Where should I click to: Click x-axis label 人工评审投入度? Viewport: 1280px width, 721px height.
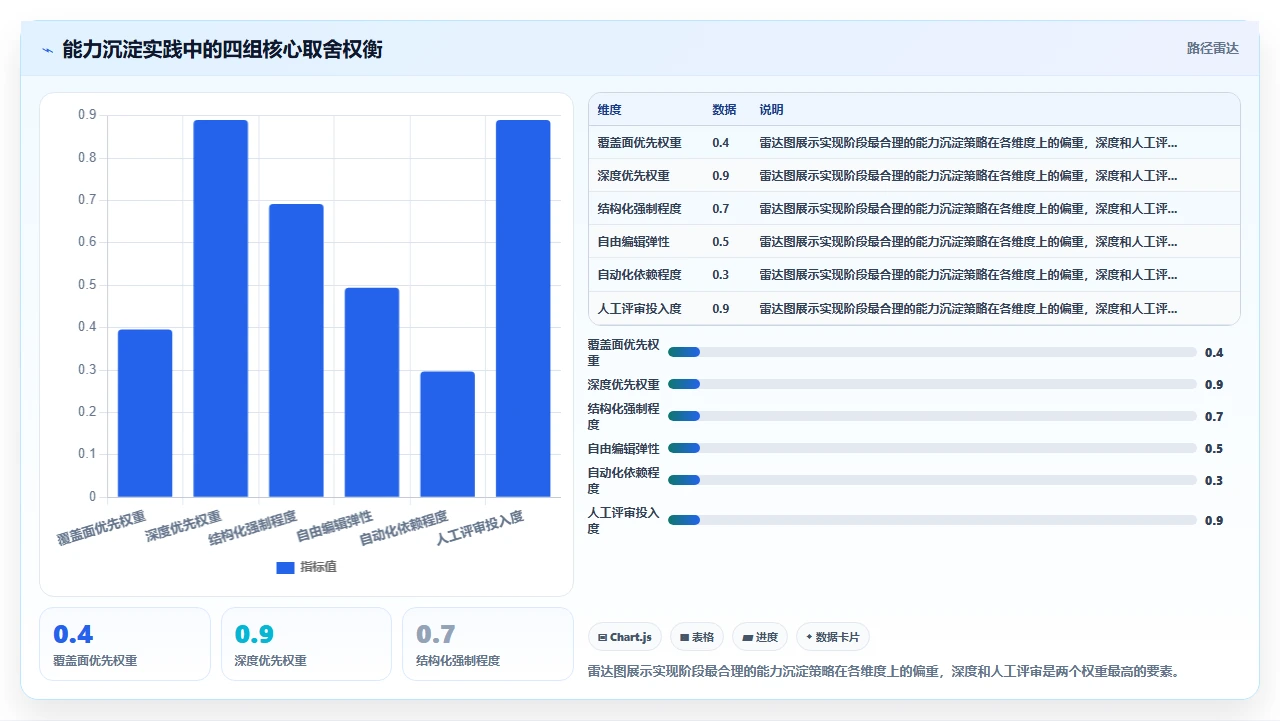point(480,527)
